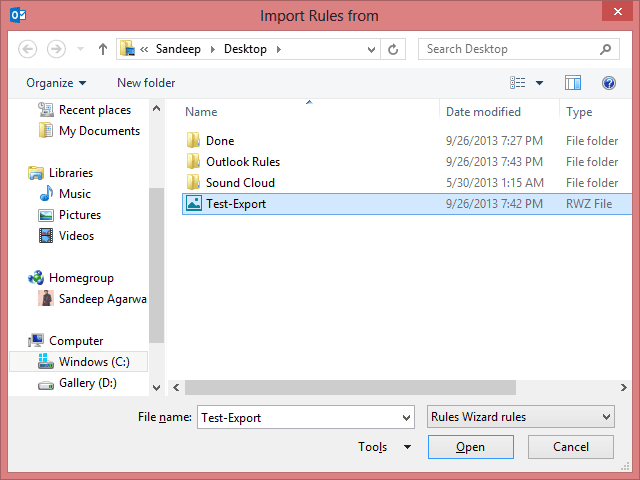Expand the arrow after Sandeep breadcrumb
Viewport: 640px width, 480px height.
point(213,49)
